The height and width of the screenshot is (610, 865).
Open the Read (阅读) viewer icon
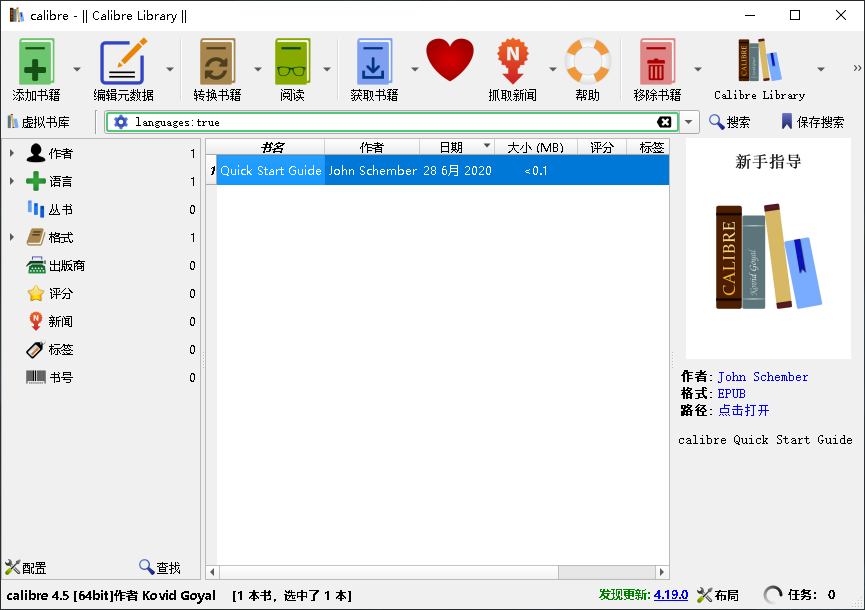coord(292,61)
